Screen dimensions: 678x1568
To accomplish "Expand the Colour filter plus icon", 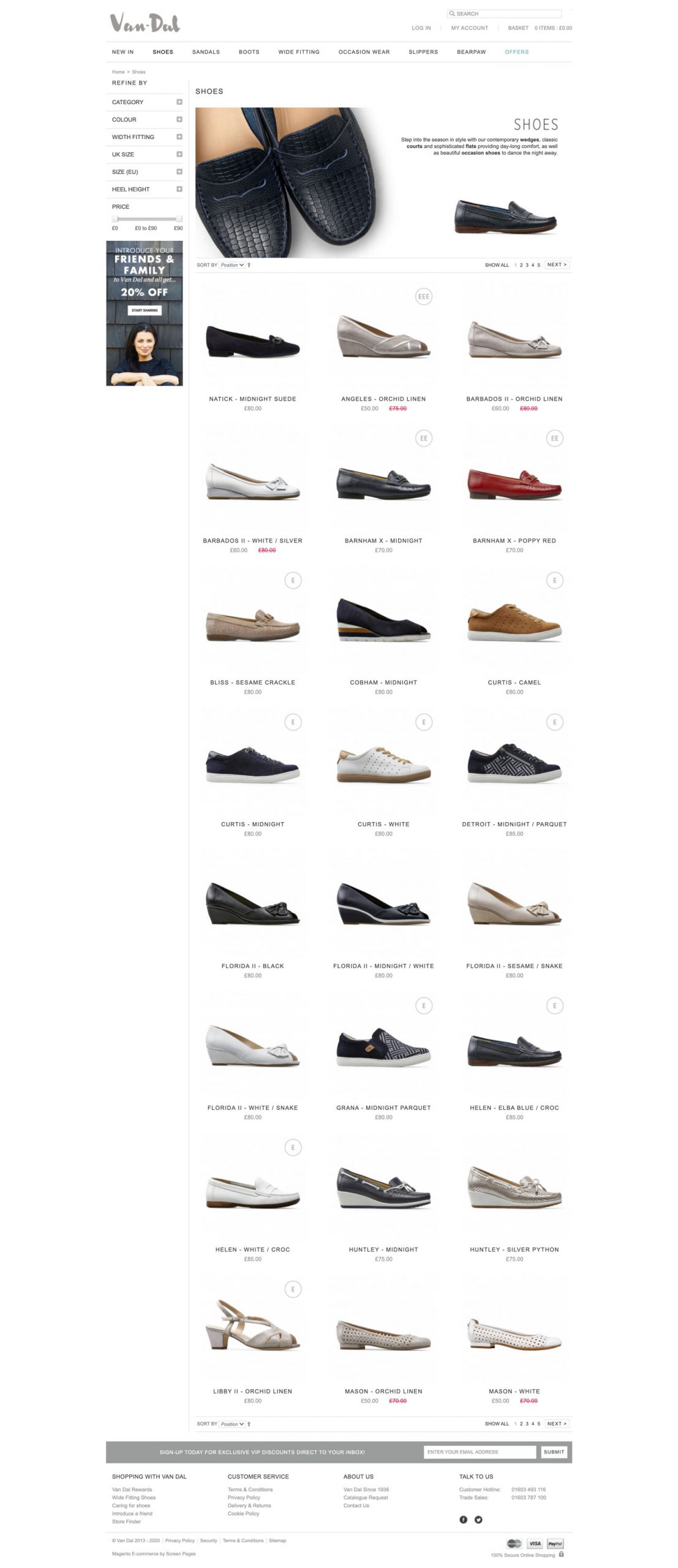I will point(179,119).
